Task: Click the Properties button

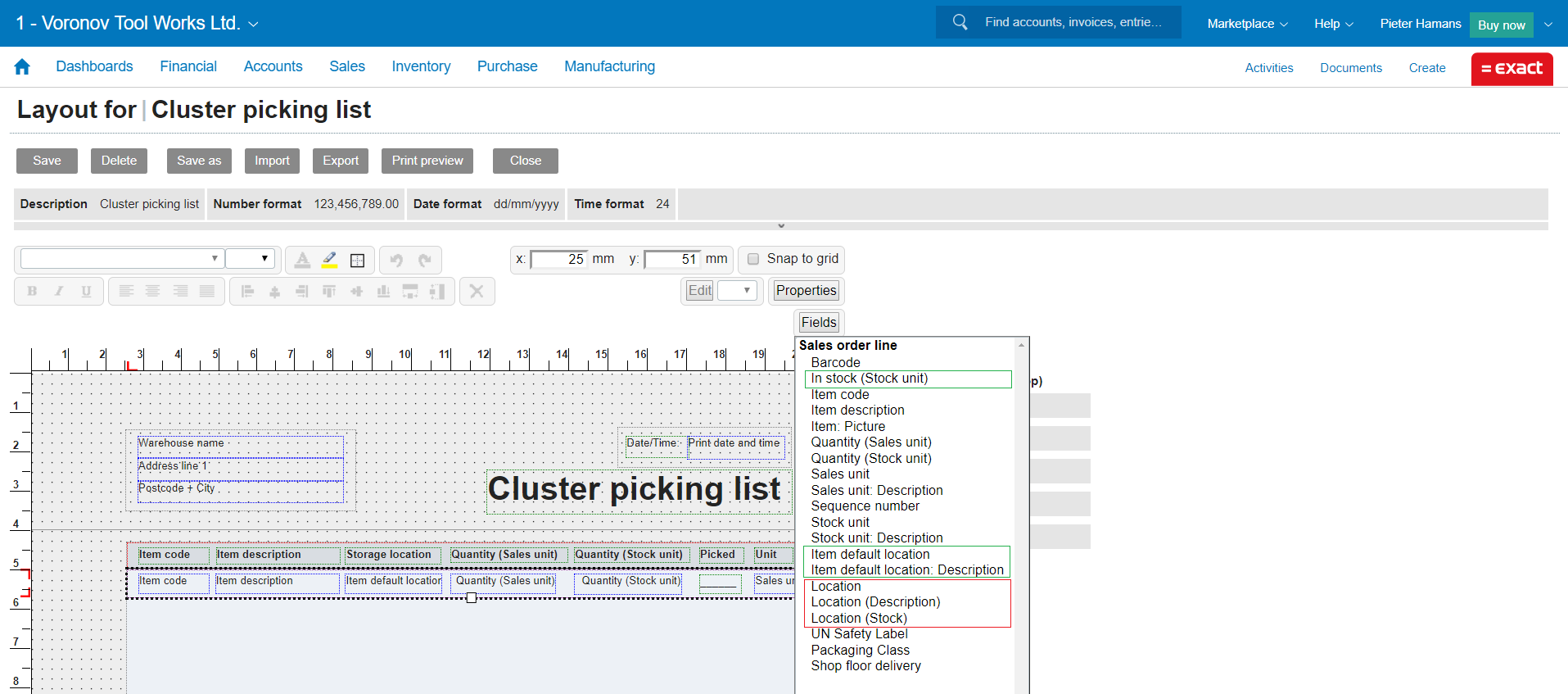Action: [806, 291]
